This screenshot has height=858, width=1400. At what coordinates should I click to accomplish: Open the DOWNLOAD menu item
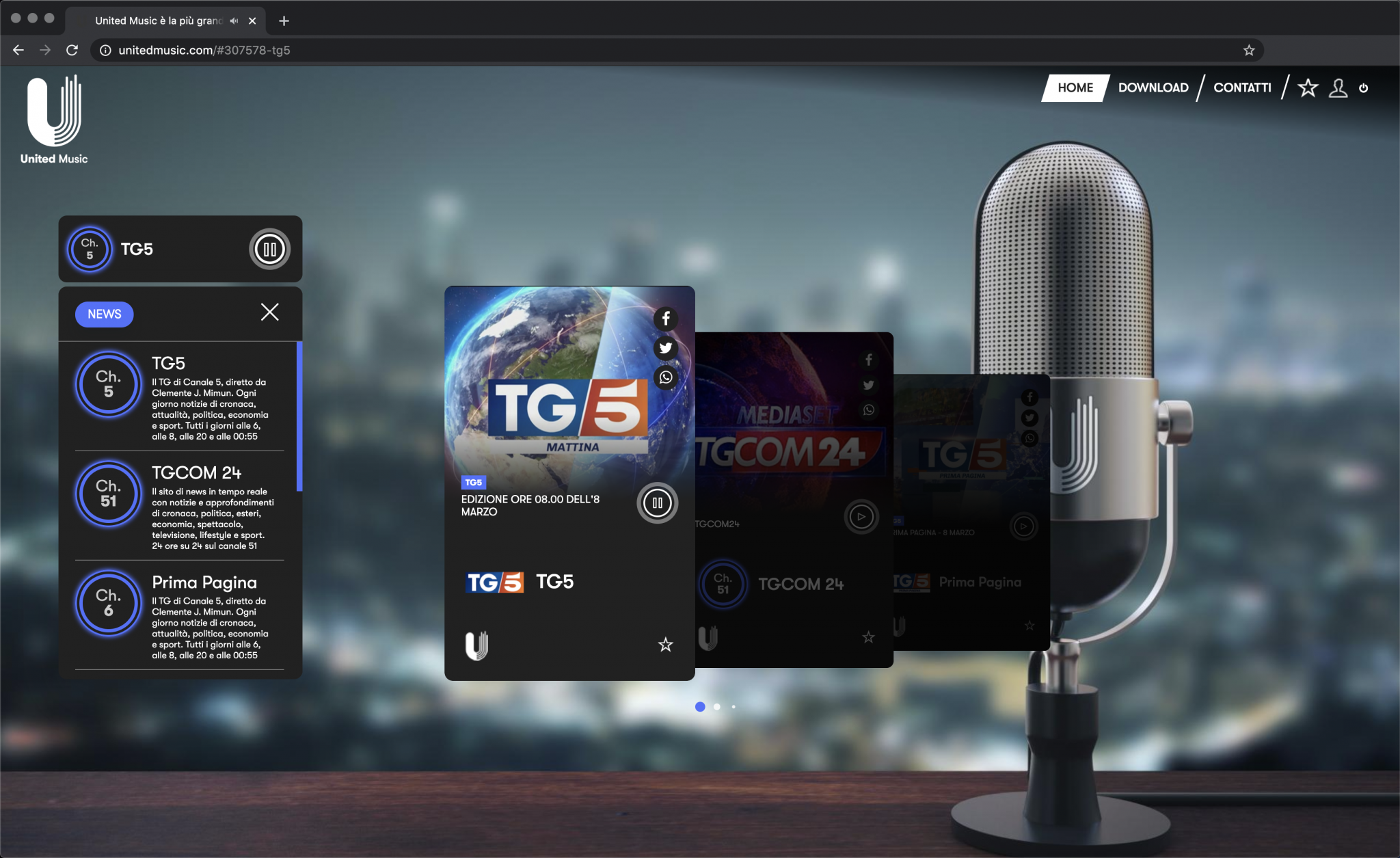1153,88
